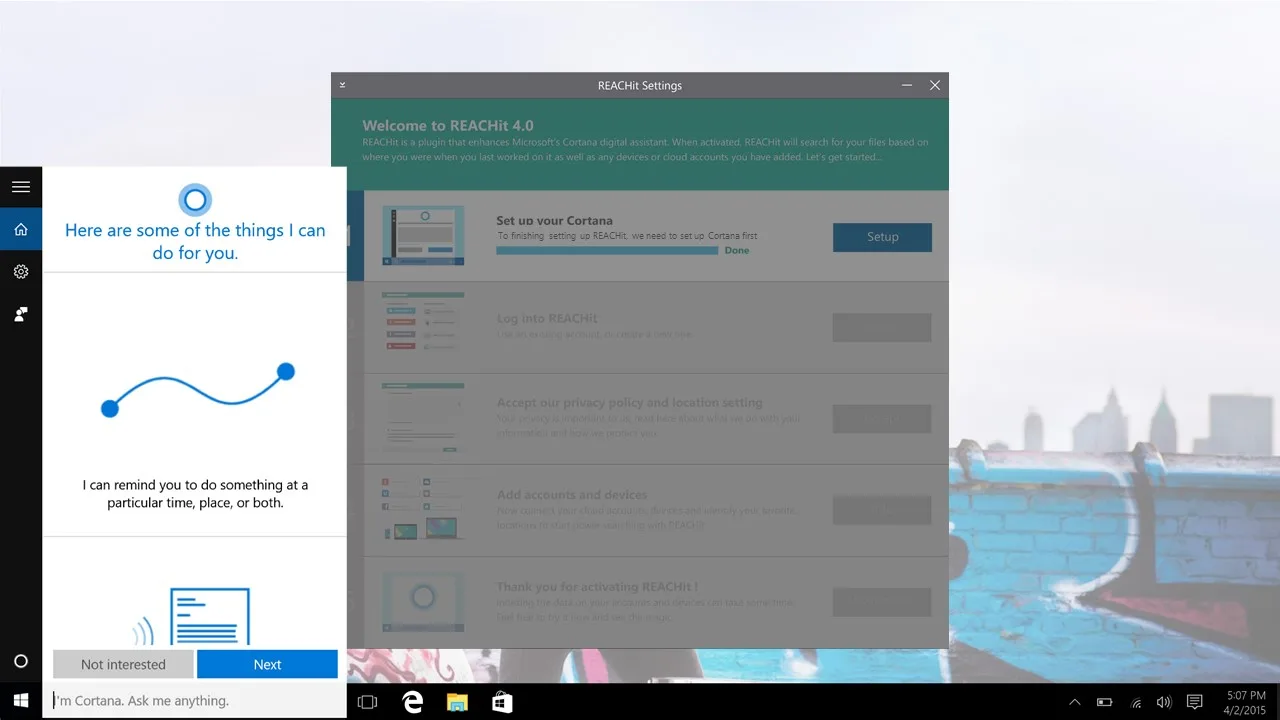Click the Set up your Cortana progress bar

pyautogui.click(x=607, y=250)
